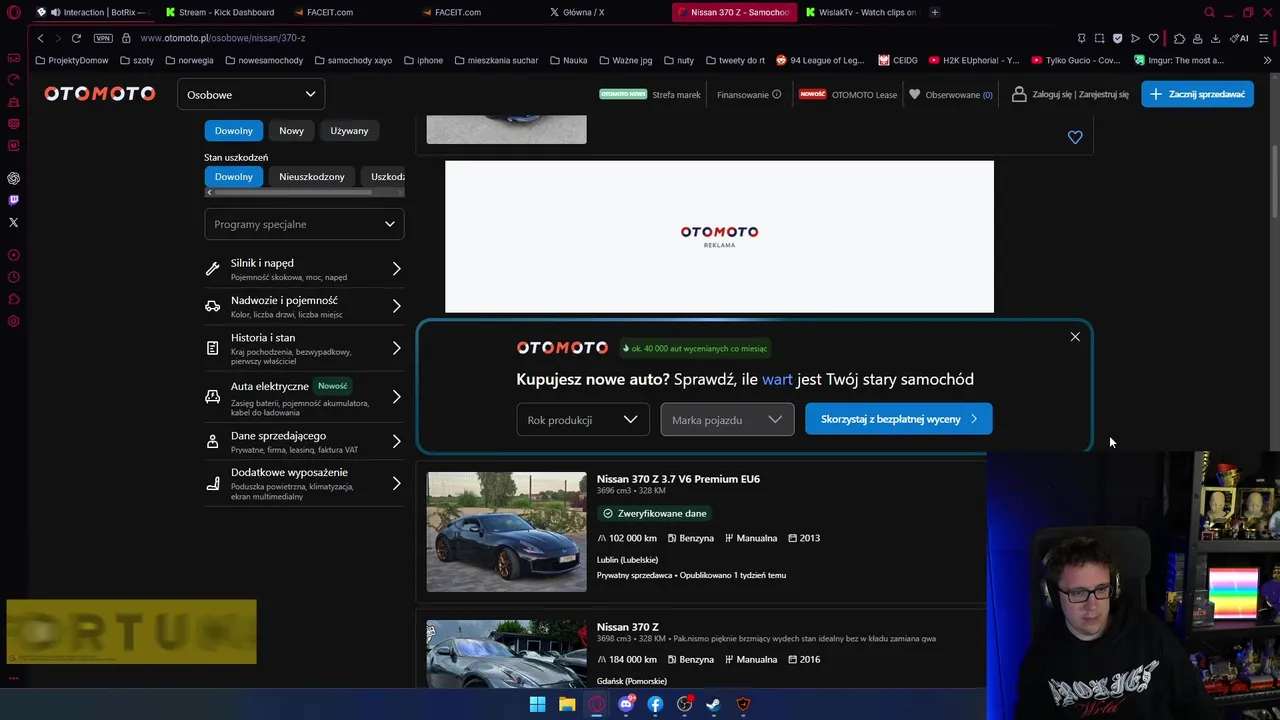Switch to WislakTv clips tab
The width and height of the screenshot is (1280, 720).
tap(861, 12)
